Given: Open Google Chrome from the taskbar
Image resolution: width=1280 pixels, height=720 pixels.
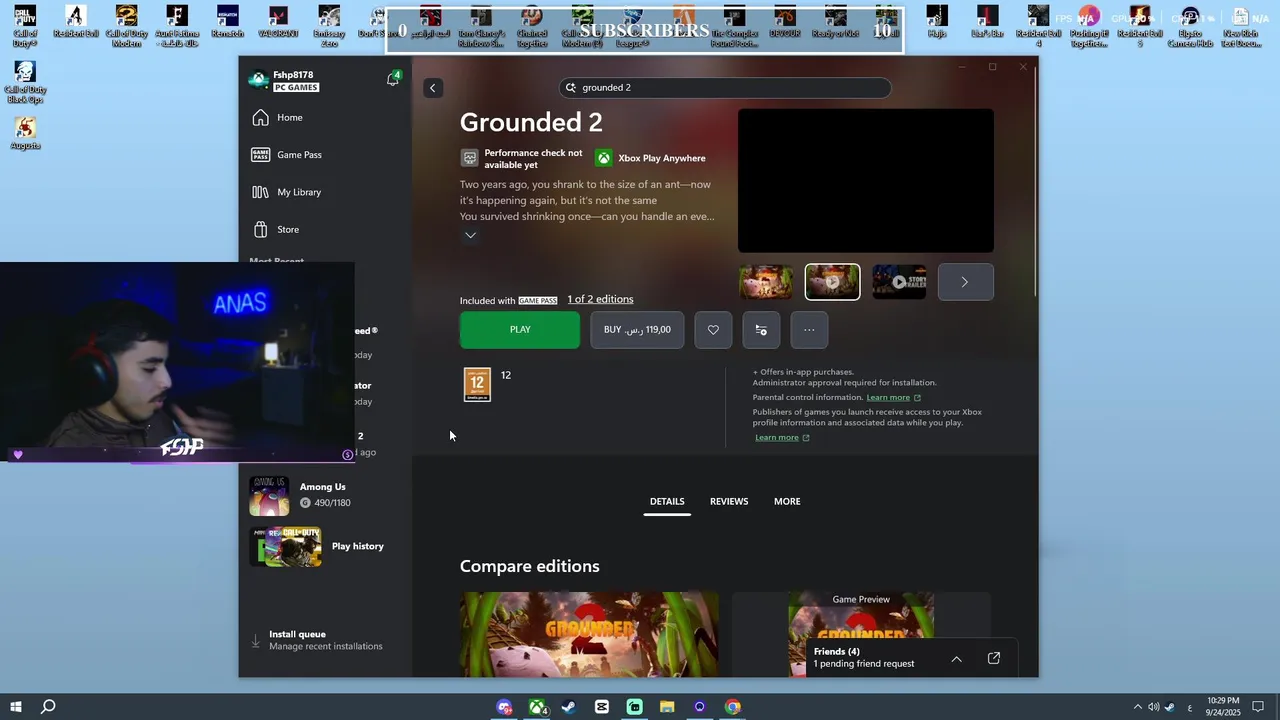Looking at the screenshot, I should (732, 707).
